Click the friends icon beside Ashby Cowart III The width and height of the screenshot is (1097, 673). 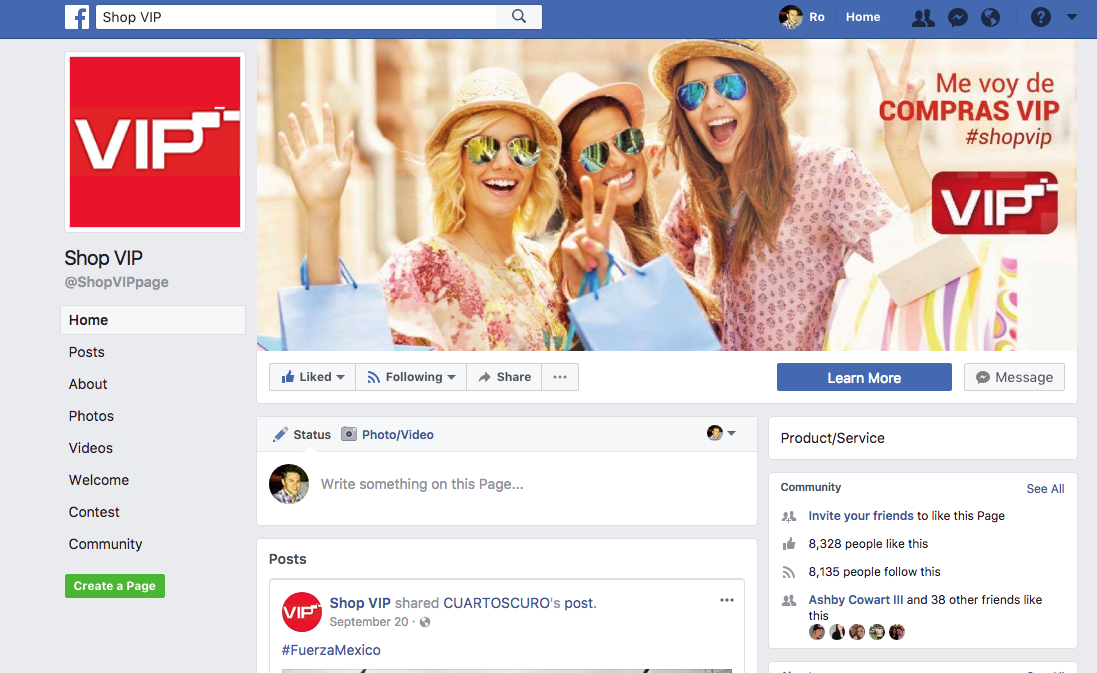[789, 600]
